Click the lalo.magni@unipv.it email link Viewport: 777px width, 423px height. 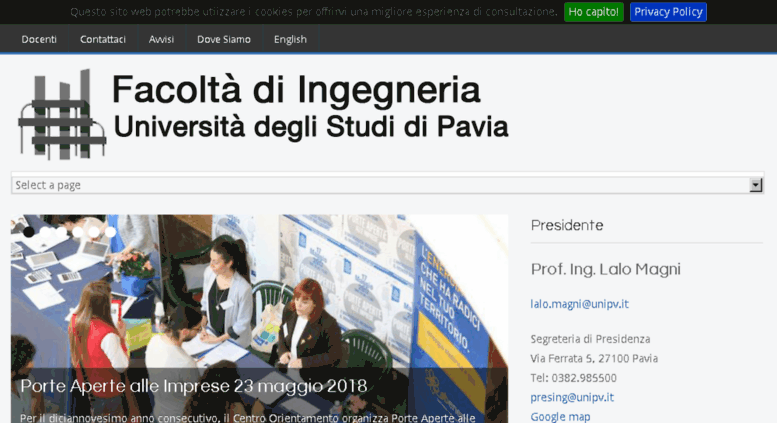click(579, 304)
